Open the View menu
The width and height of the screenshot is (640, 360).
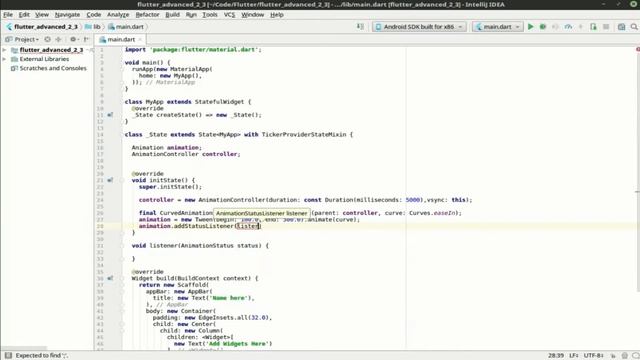pyautogui.click(x=42, y=15)
